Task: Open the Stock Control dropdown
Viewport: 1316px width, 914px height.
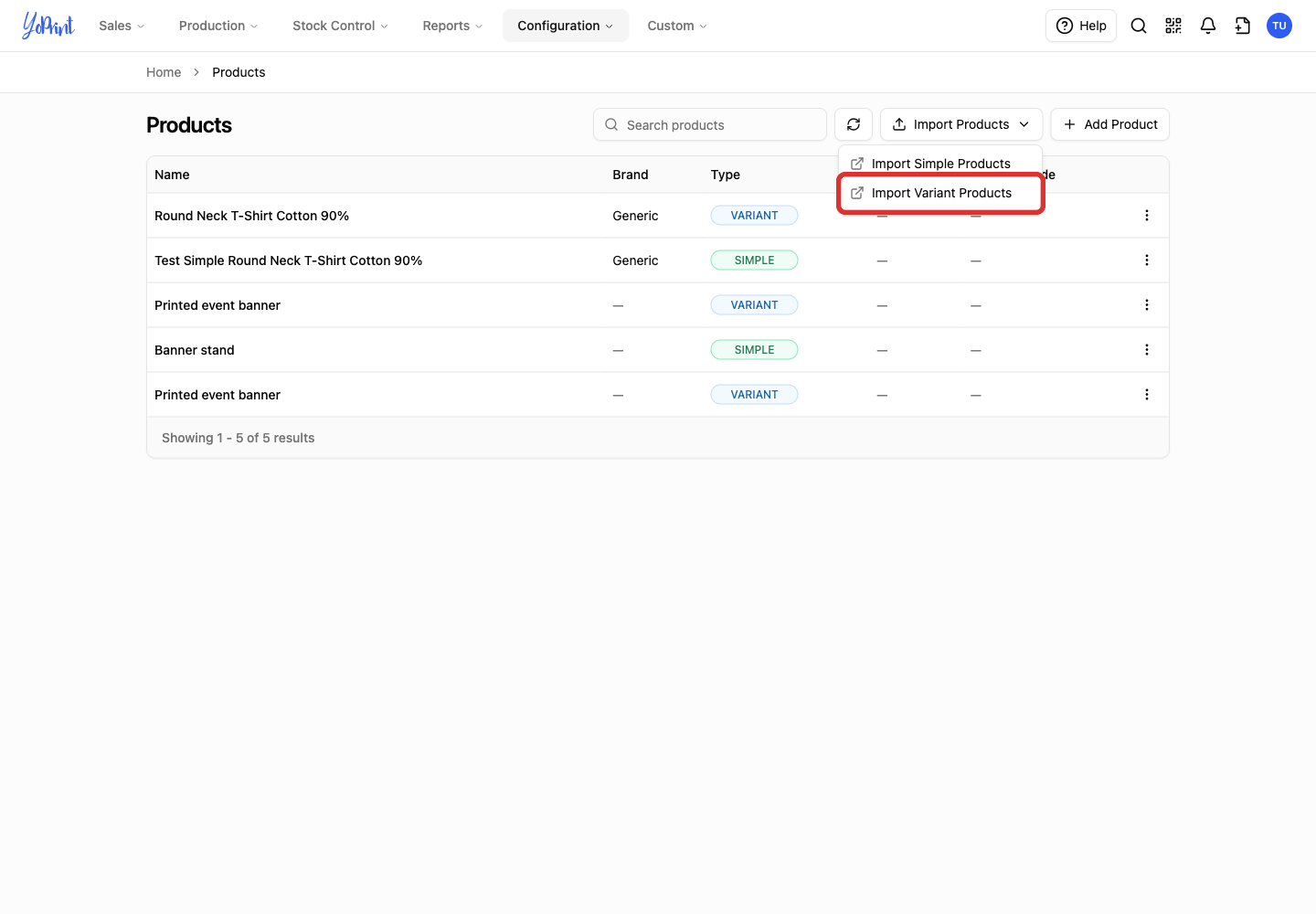Action: pyautogui.click(x=340, y=26)
